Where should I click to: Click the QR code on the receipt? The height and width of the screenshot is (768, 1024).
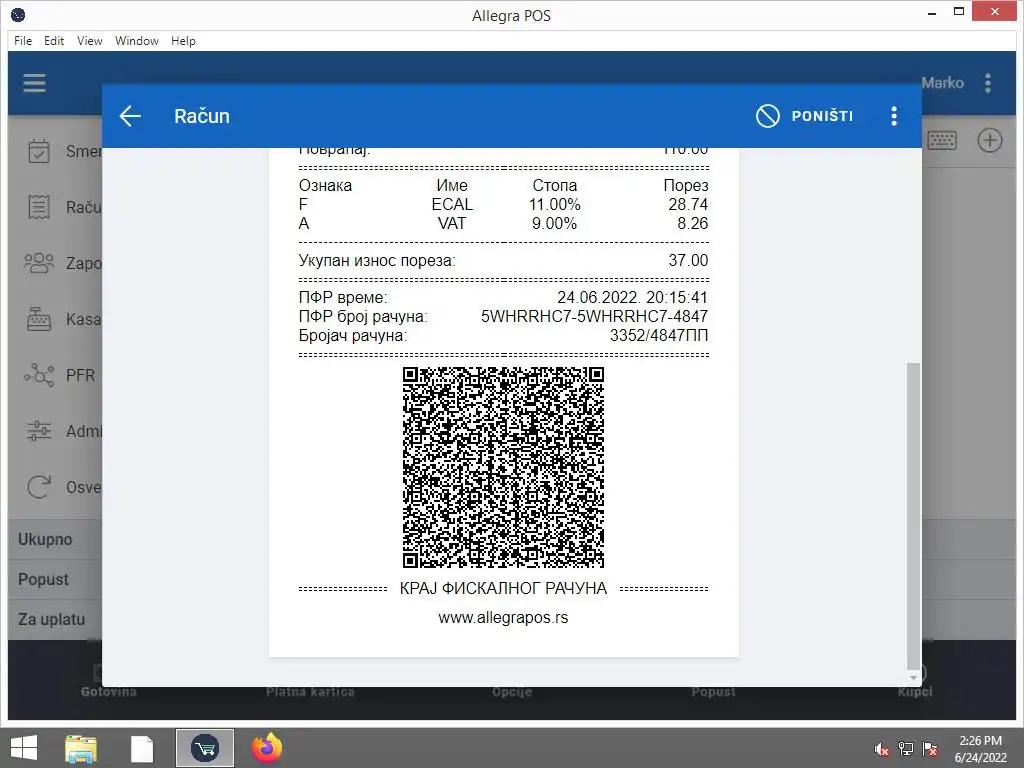[503, 467]
